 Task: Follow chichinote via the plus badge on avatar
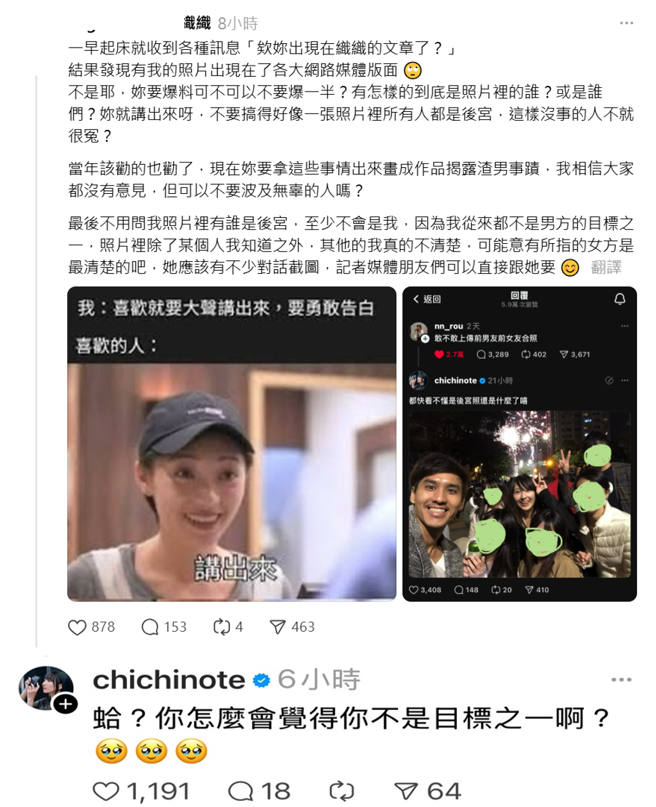point(66,705)
